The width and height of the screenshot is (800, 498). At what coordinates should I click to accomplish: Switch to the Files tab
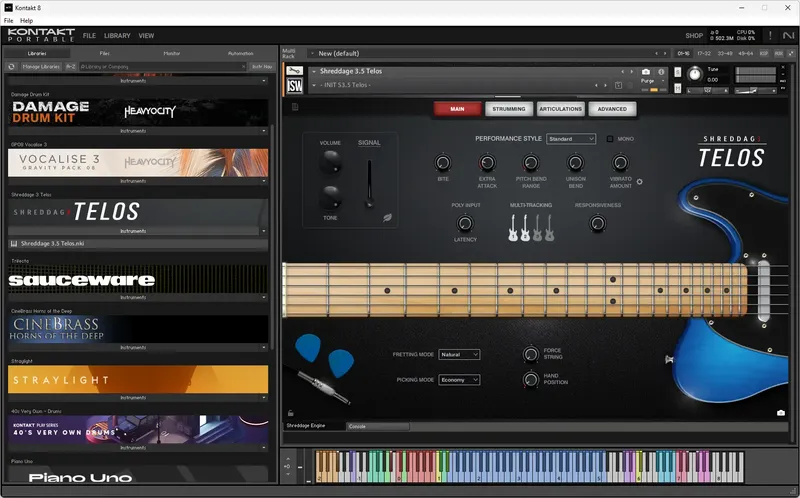tap(105, 53)
